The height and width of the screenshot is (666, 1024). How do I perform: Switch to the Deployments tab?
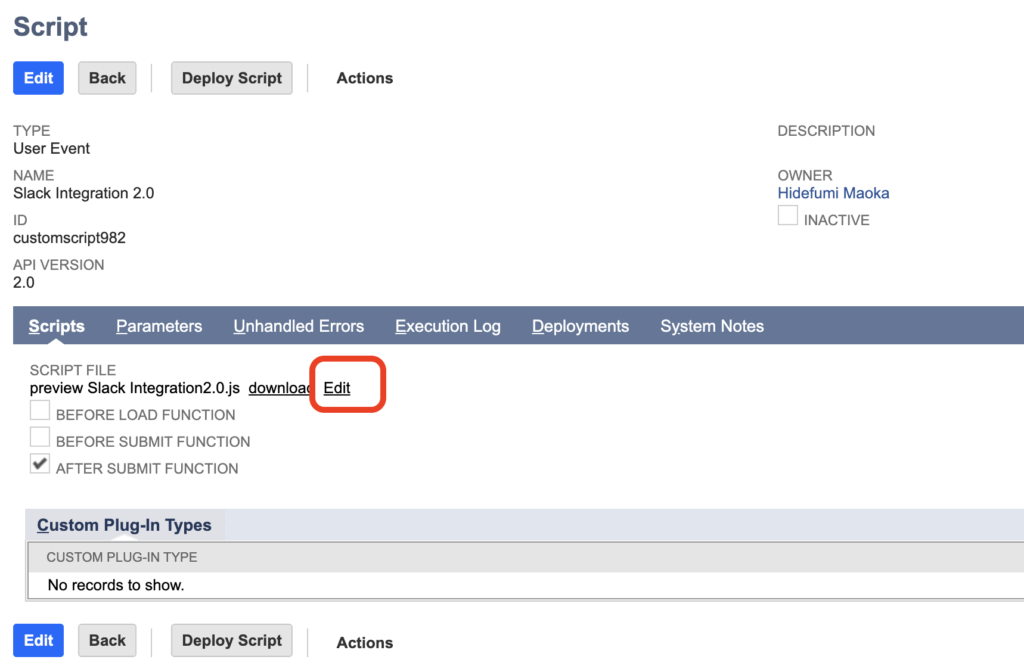581,326
